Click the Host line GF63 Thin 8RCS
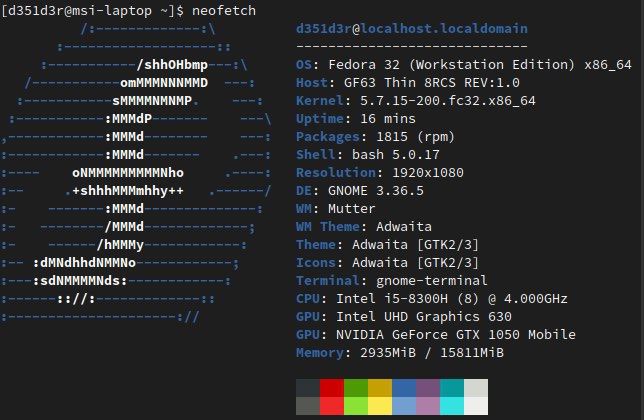 tap(408, 83)
